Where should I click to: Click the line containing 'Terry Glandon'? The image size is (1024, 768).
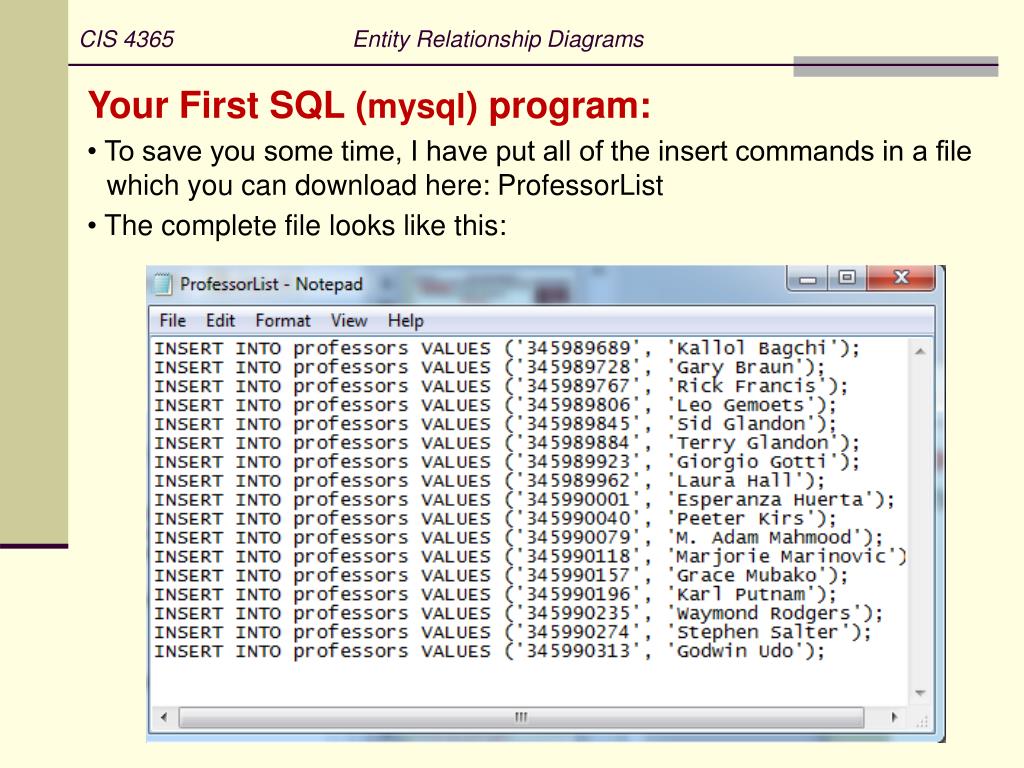click(x=507, y=443)
